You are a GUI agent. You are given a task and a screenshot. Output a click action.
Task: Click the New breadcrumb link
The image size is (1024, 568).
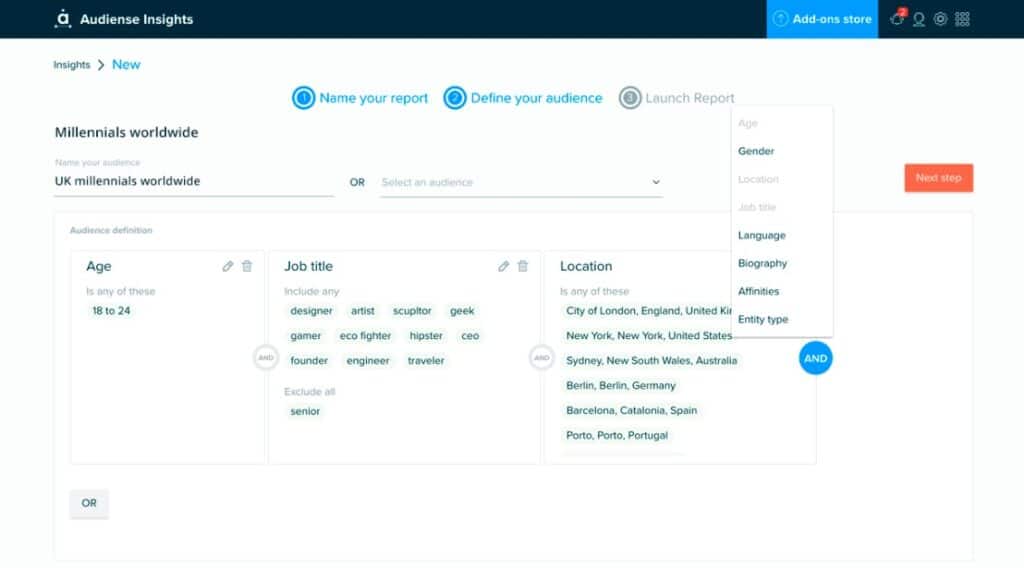[x=126, y=65]
